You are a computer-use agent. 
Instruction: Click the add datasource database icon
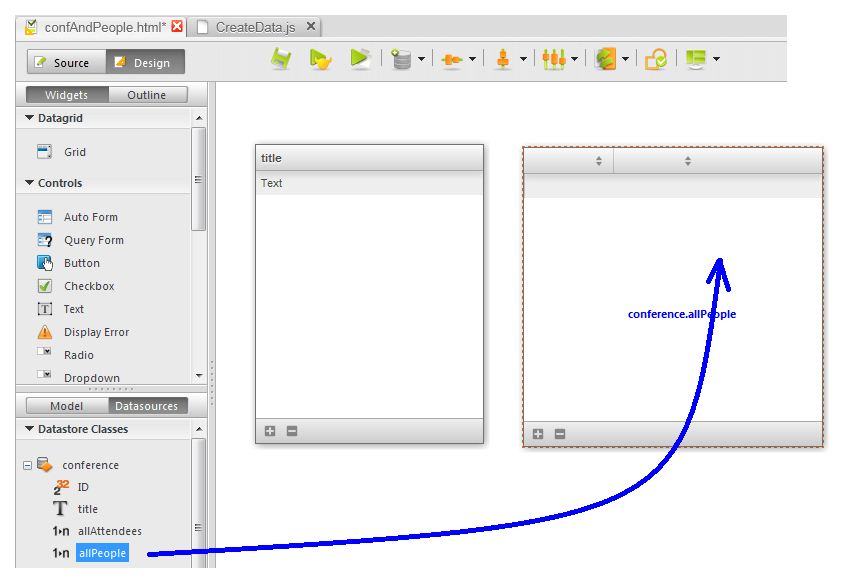click(x=402, y=60)
